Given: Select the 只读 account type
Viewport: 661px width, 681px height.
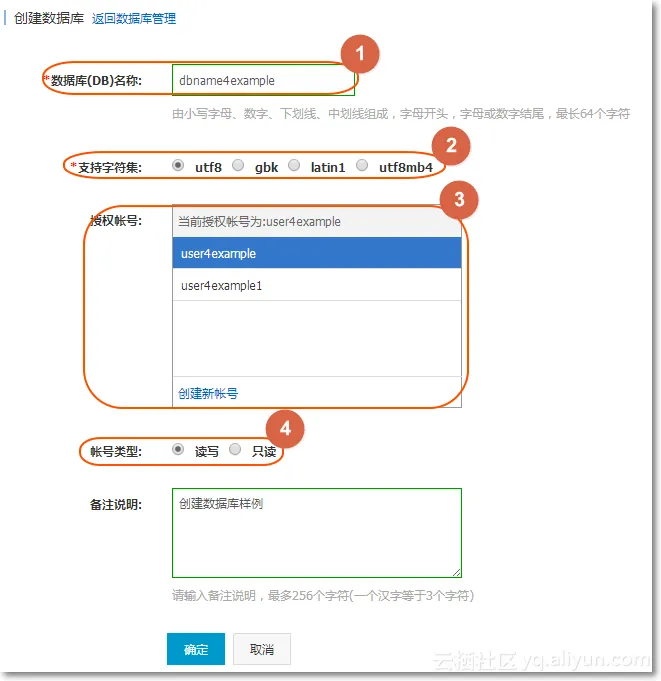Looking at the screenshot, I should [x=235, y=449].
